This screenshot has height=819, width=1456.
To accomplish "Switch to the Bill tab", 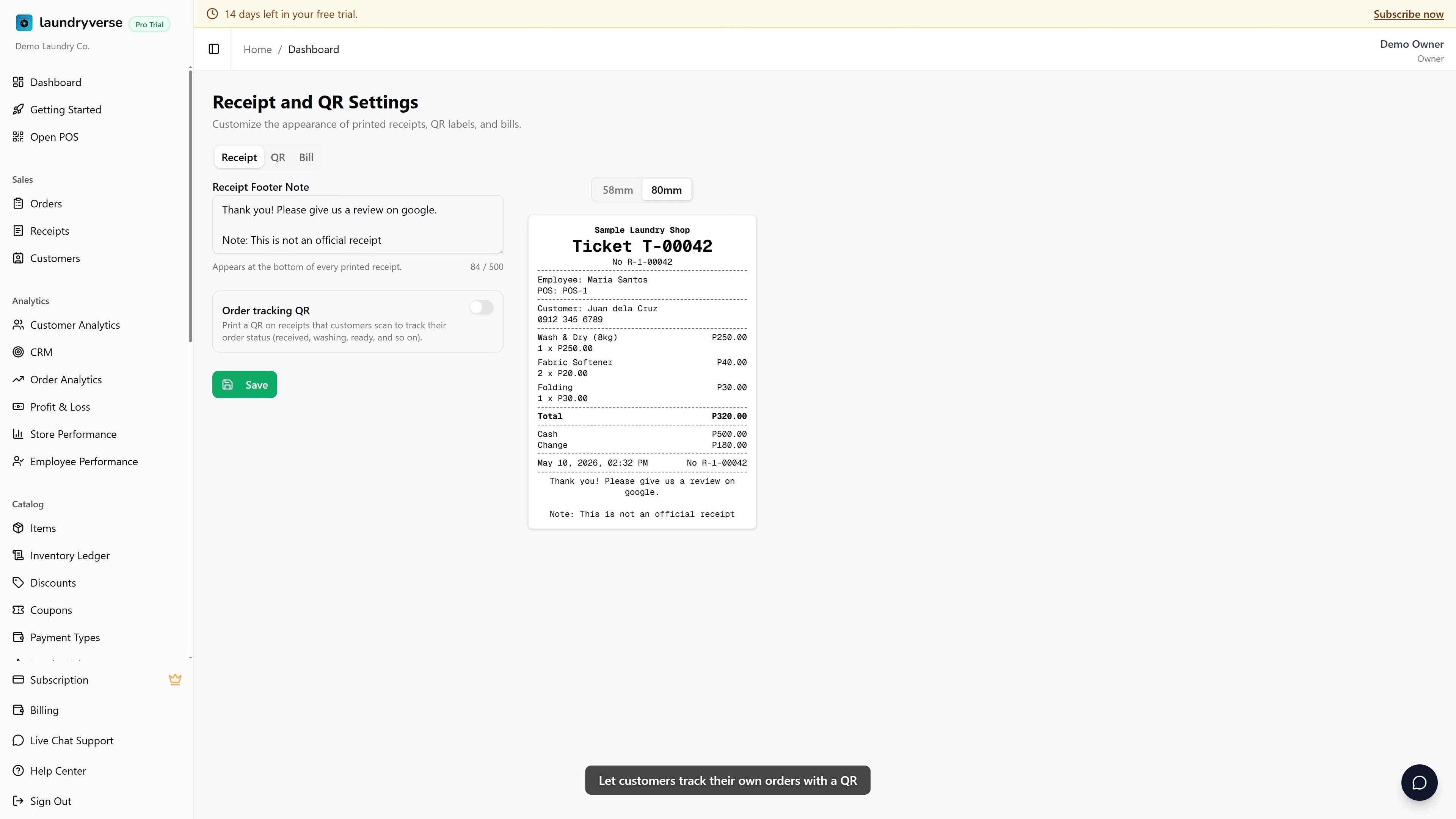I will coord(306,157).
